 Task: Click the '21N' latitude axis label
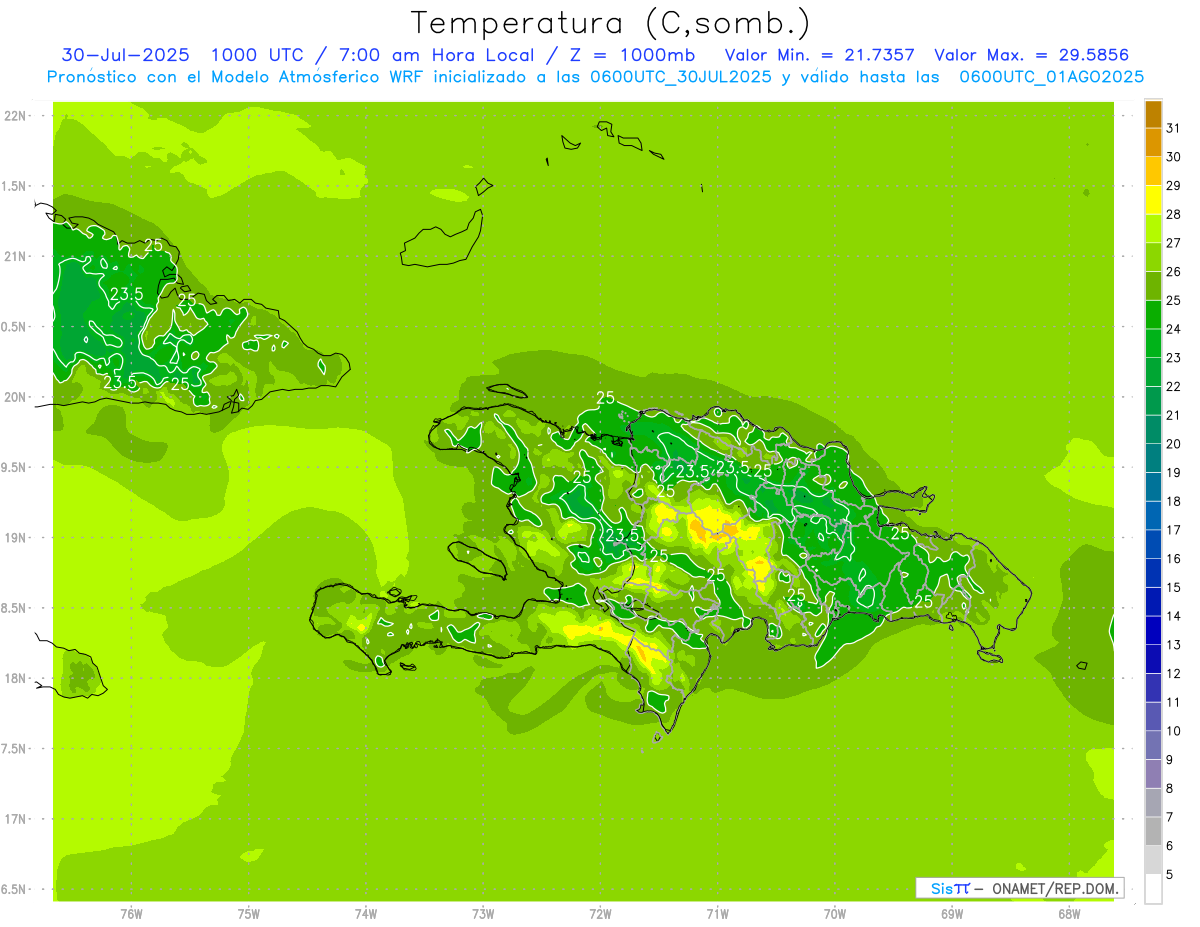coord(17,256)
